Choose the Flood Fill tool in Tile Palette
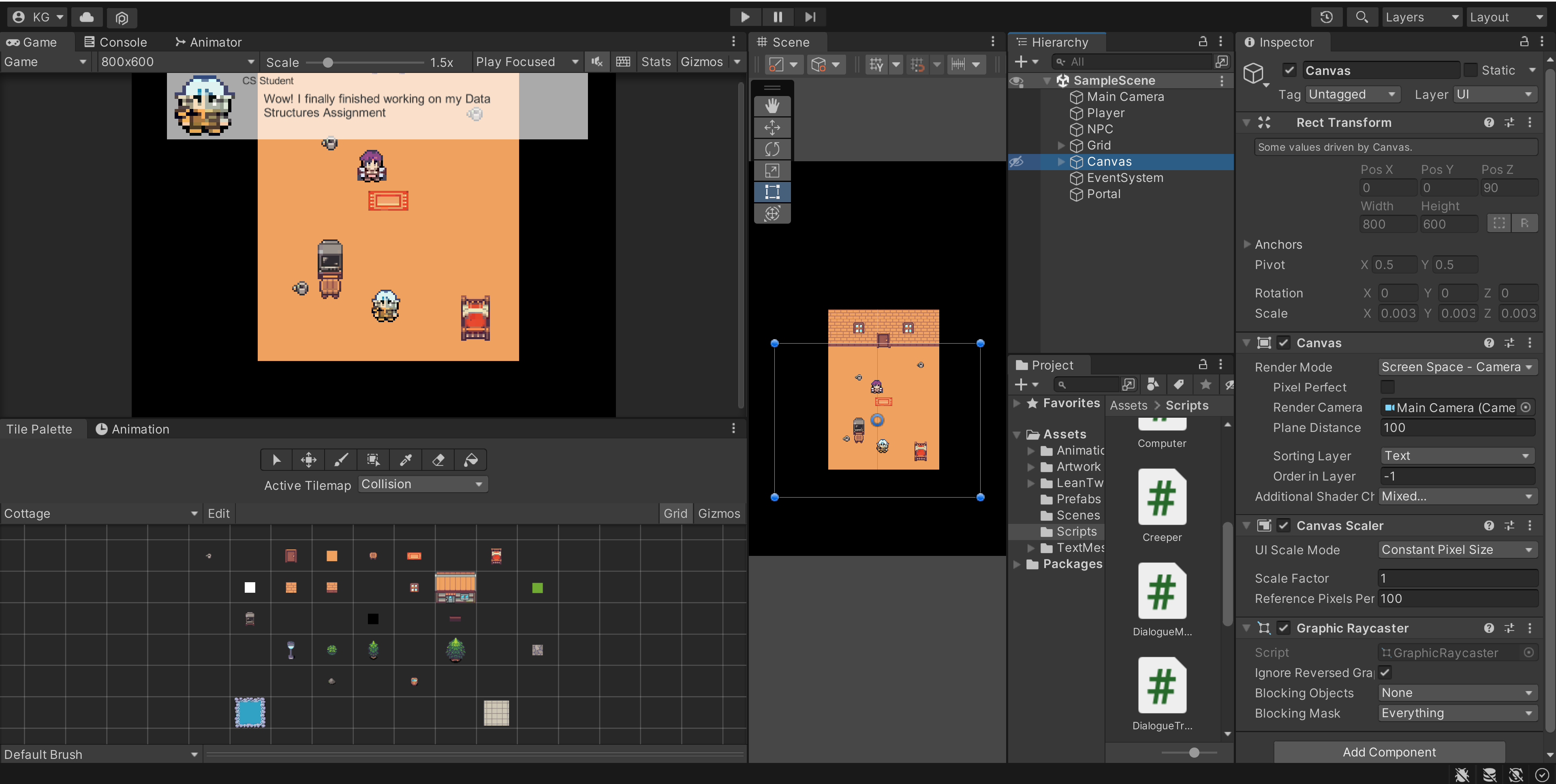1556x784 pixels. click(470, 460)
